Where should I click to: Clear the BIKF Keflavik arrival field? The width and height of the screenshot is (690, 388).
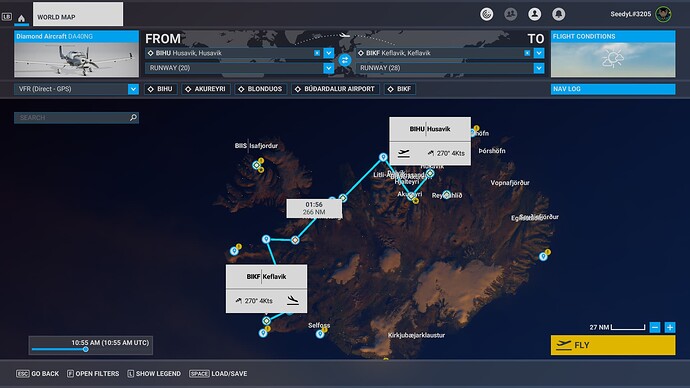pos(527,53)
